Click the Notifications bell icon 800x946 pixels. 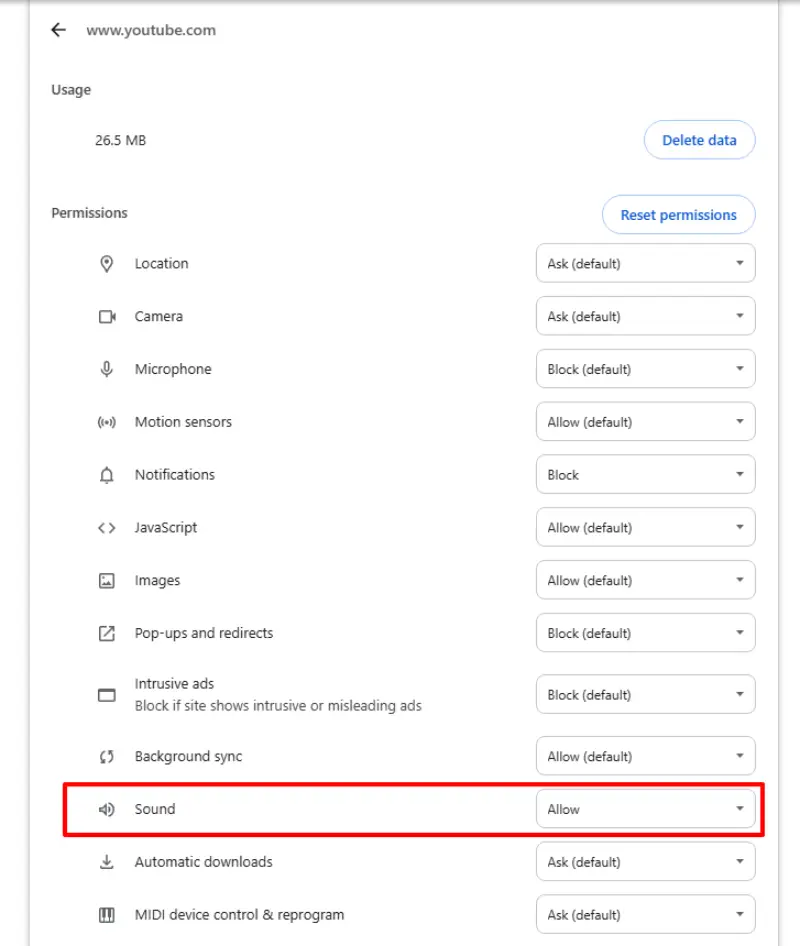pyautogui.click(x=107, y=475)
